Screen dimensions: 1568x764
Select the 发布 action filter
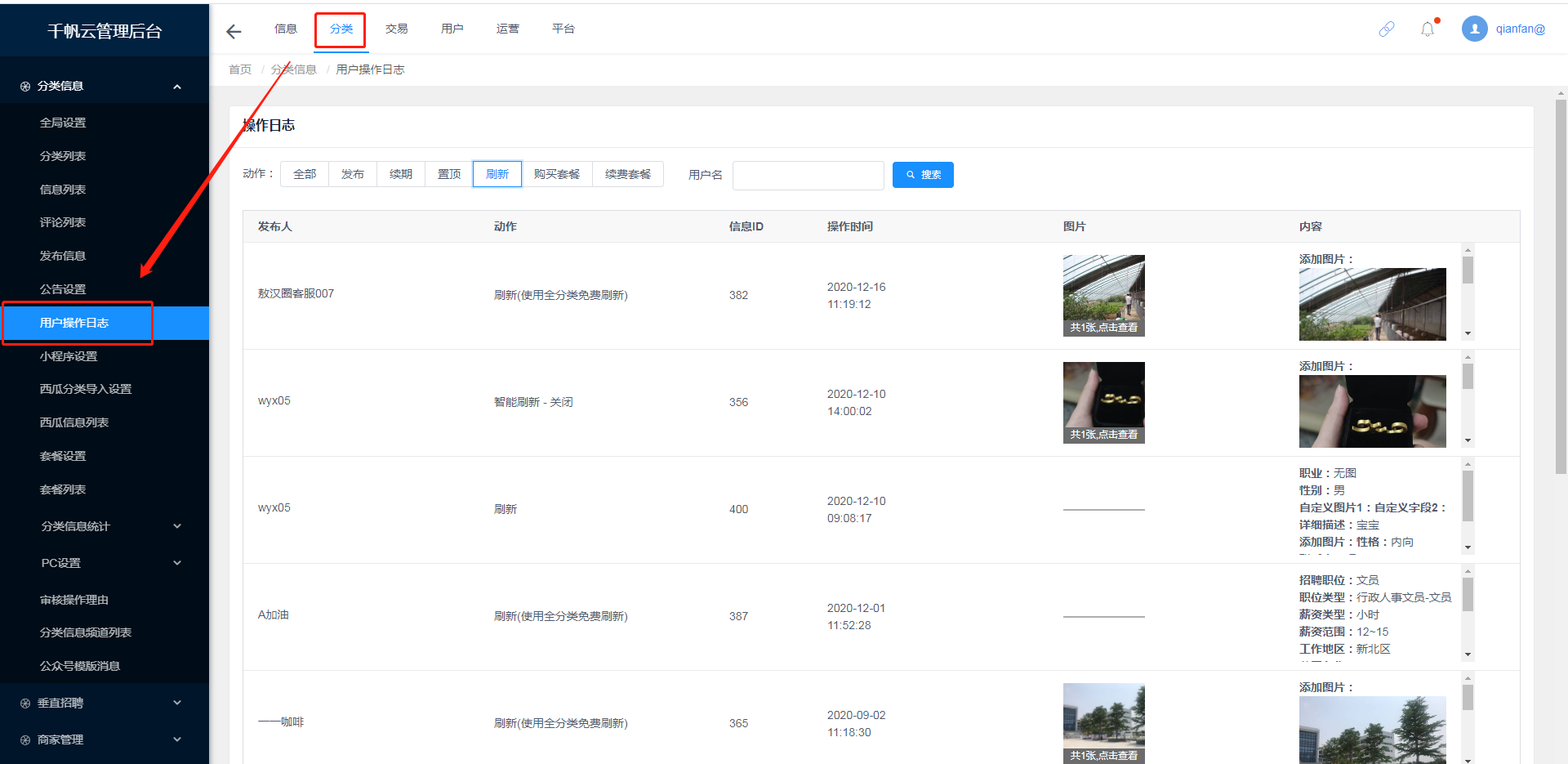click(x=353, y=174)
